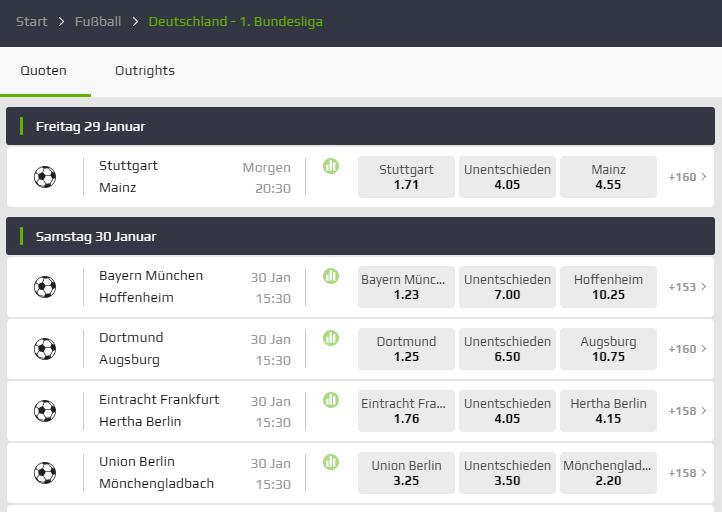Go to Start breadcrumb link
Screen dimensions: 722x512
31,21
